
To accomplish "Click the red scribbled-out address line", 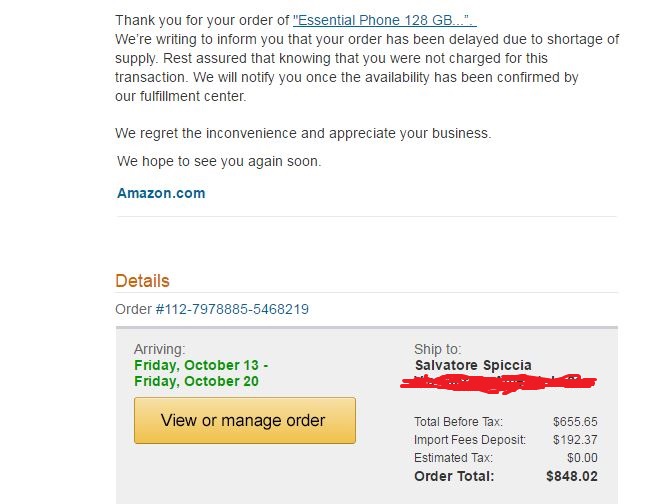I will click(498, 383).
